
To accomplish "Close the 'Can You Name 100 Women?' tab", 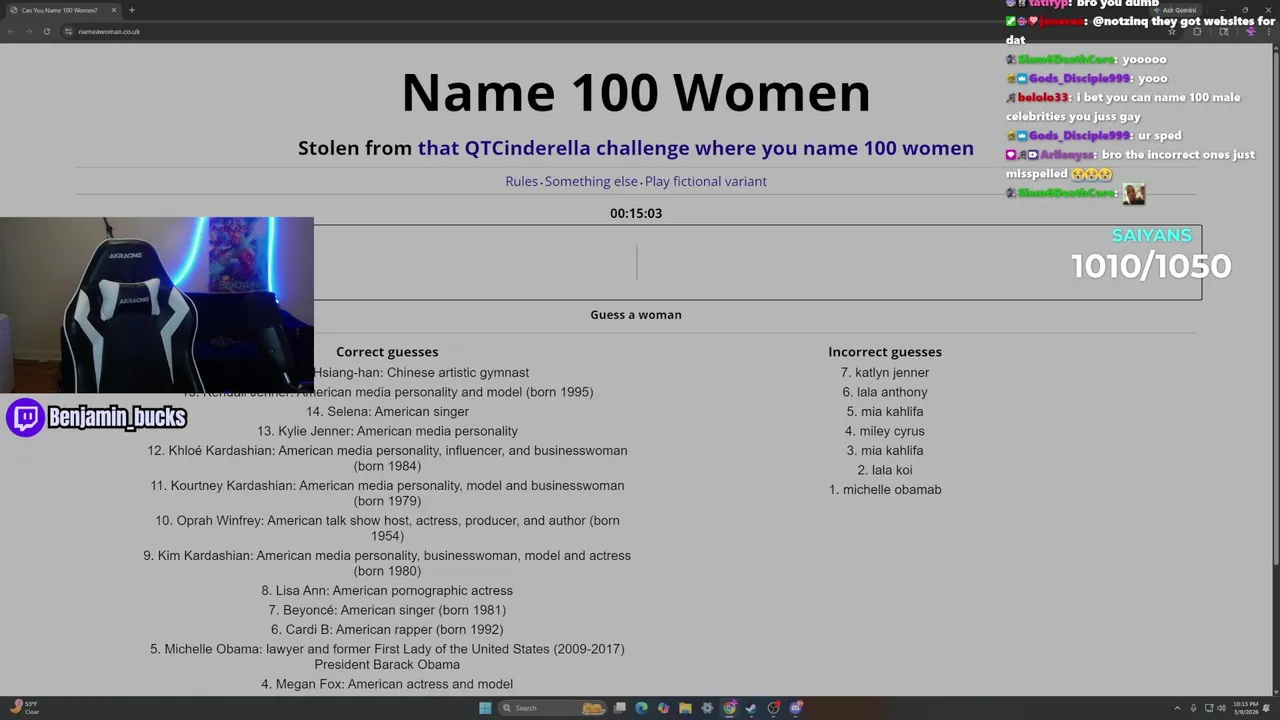I will [113, 10].
